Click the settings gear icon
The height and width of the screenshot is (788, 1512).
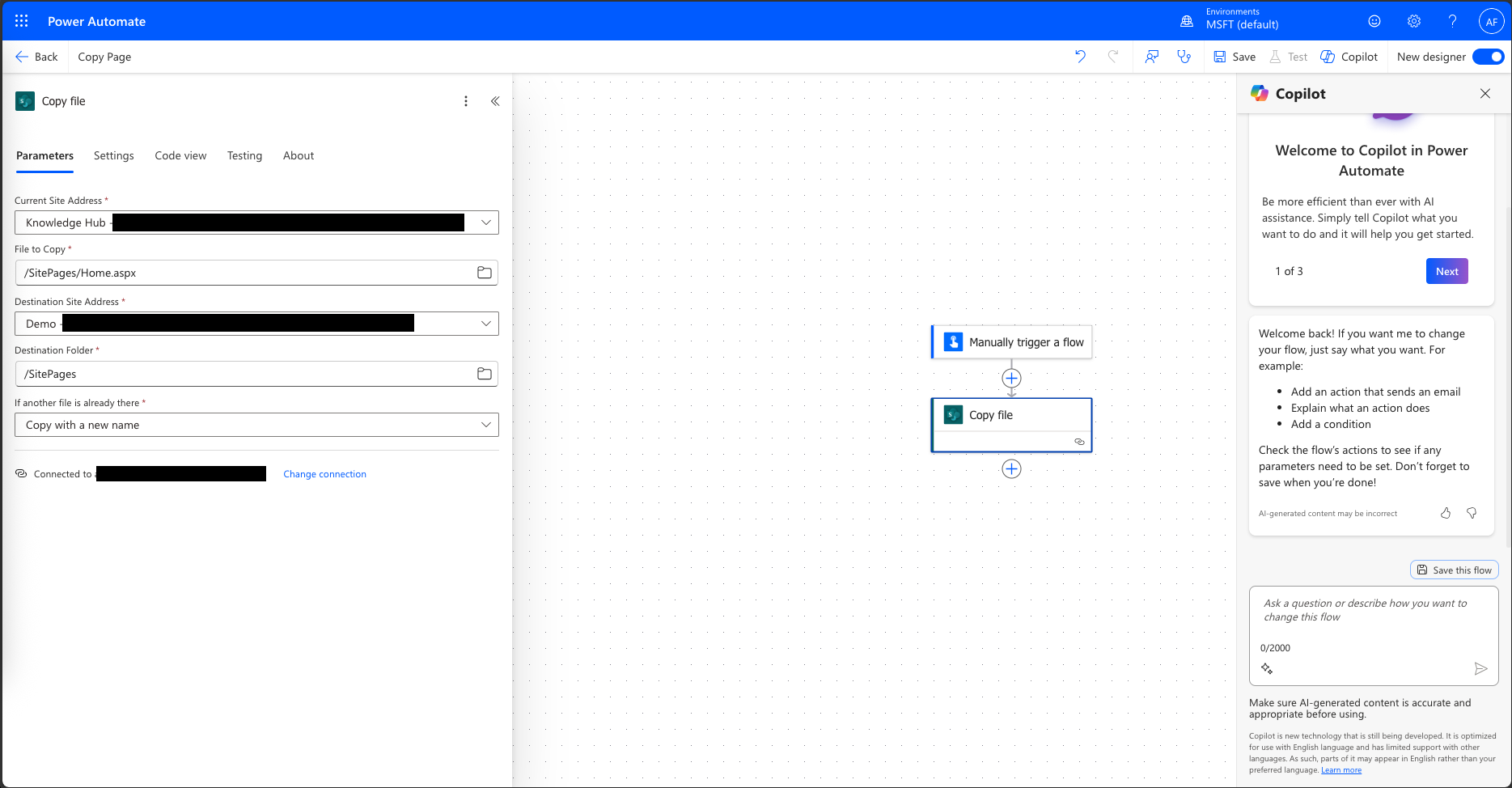pos(1413,21)
